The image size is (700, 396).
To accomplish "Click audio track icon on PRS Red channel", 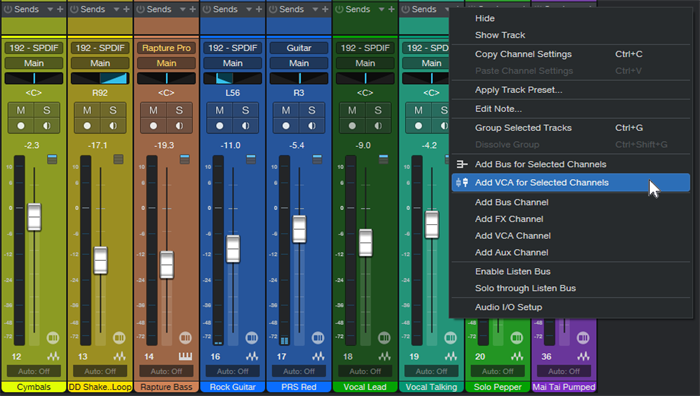I will [318, 356].
